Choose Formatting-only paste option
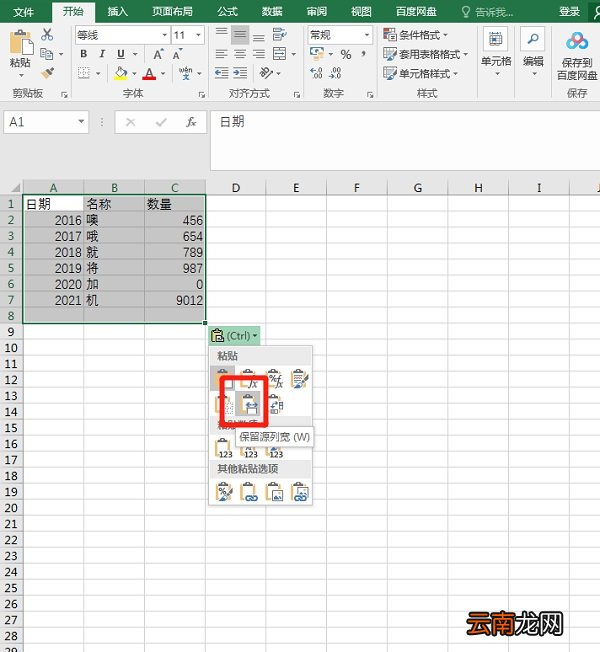This screenshot has height=652, width=600. point(224,492)
